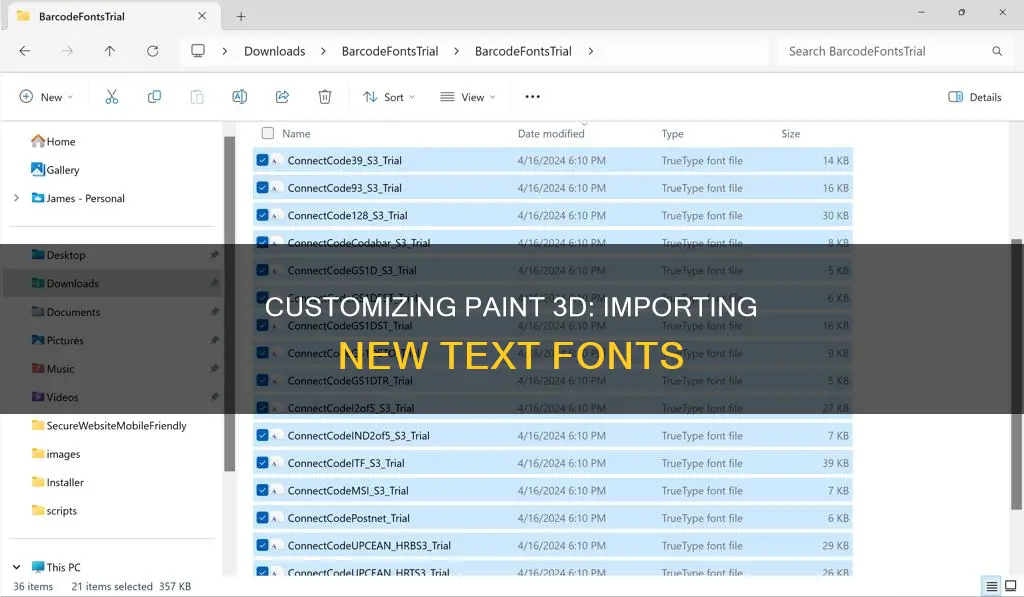Open Gallery in navigation pane

pyautogui.click(x=56, y=170)
